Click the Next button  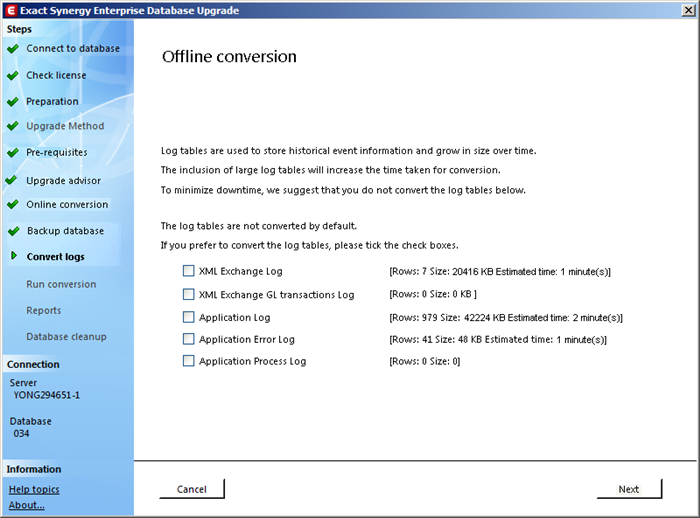click(x=629, y=489)
